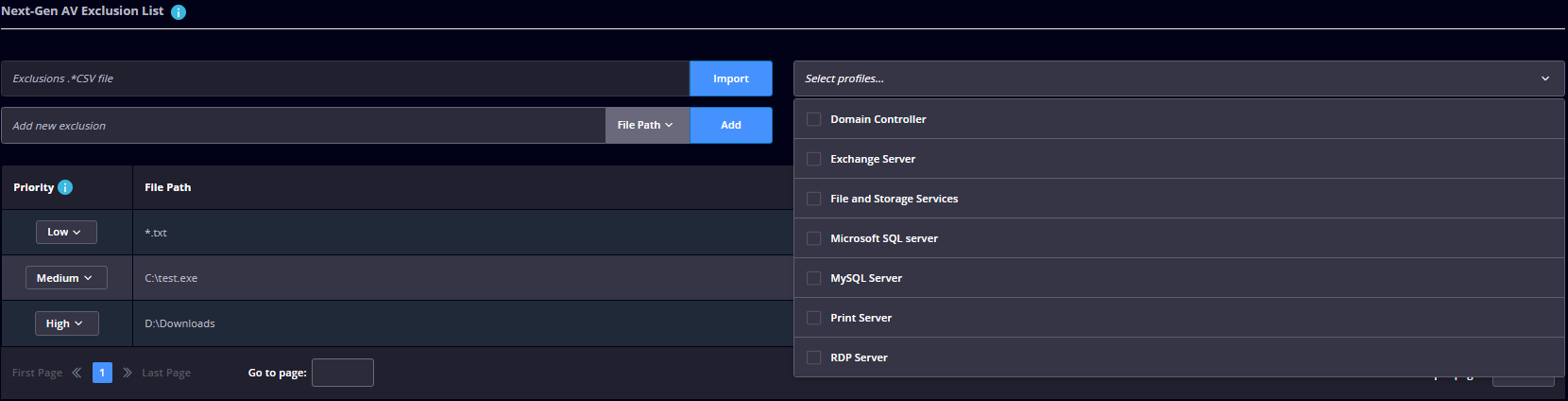The height and width of the screenshot is (401, 1568).
Task: Click the Add exclusion button
Action: (731, 125)
